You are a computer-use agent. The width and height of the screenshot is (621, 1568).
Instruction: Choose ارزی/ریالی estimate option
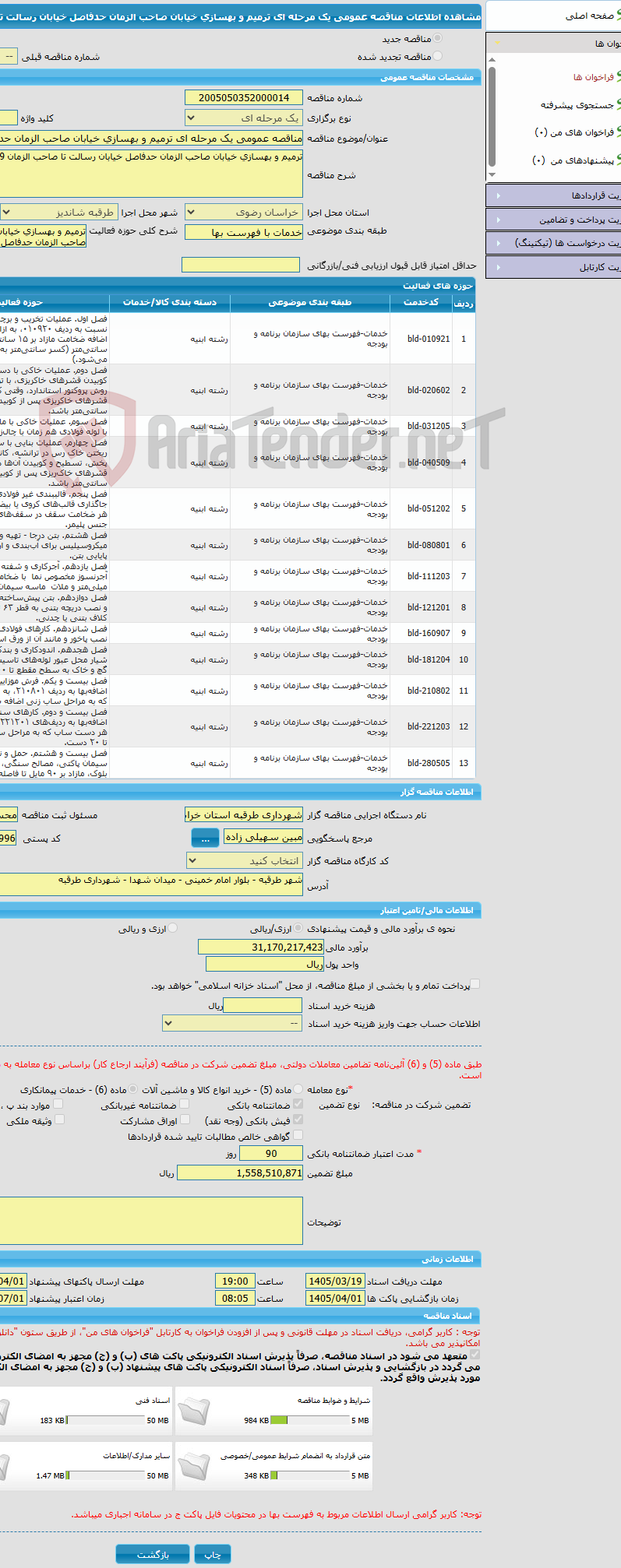[298, 928]
